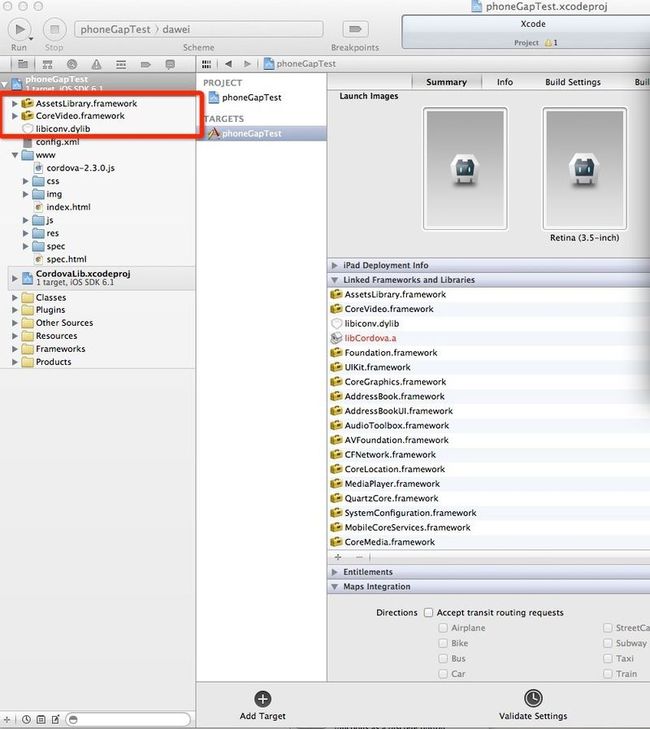This screenshot has height=729, width=650.
Task: Click the project warning indicator icon
Action: tap(548, 43)
